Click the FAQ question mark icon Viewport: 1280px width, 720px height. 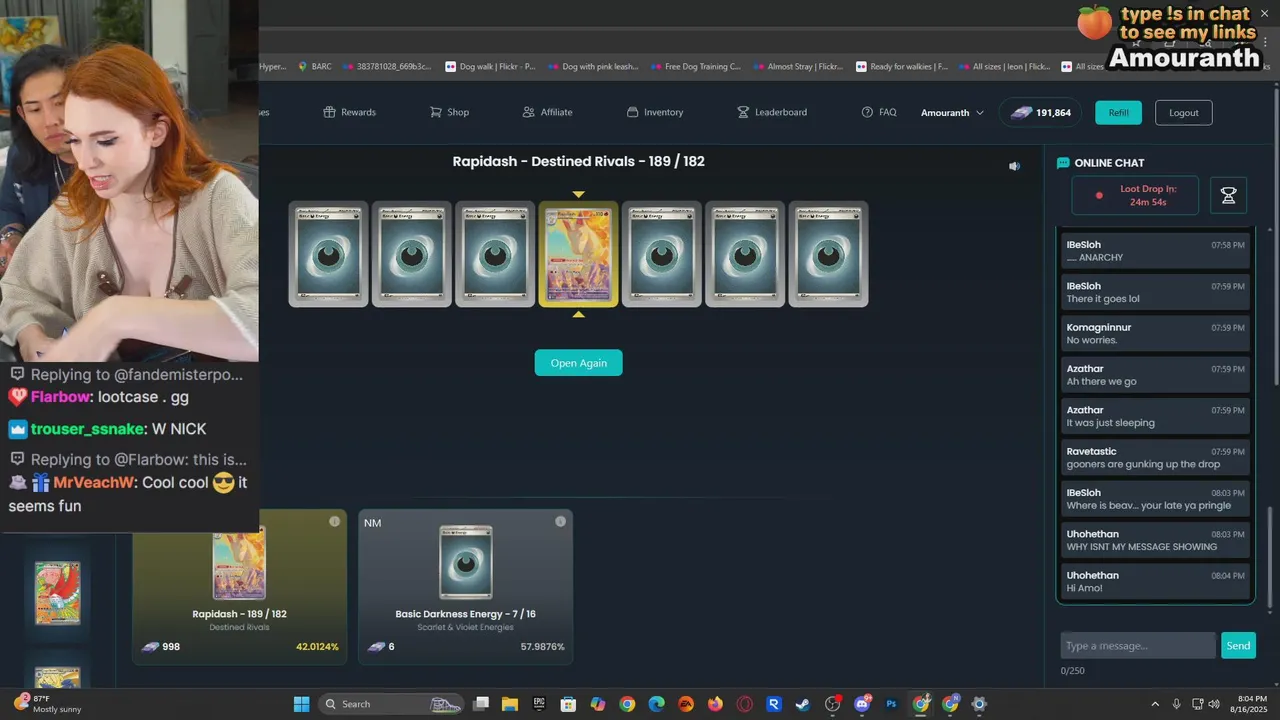[867, 112]
